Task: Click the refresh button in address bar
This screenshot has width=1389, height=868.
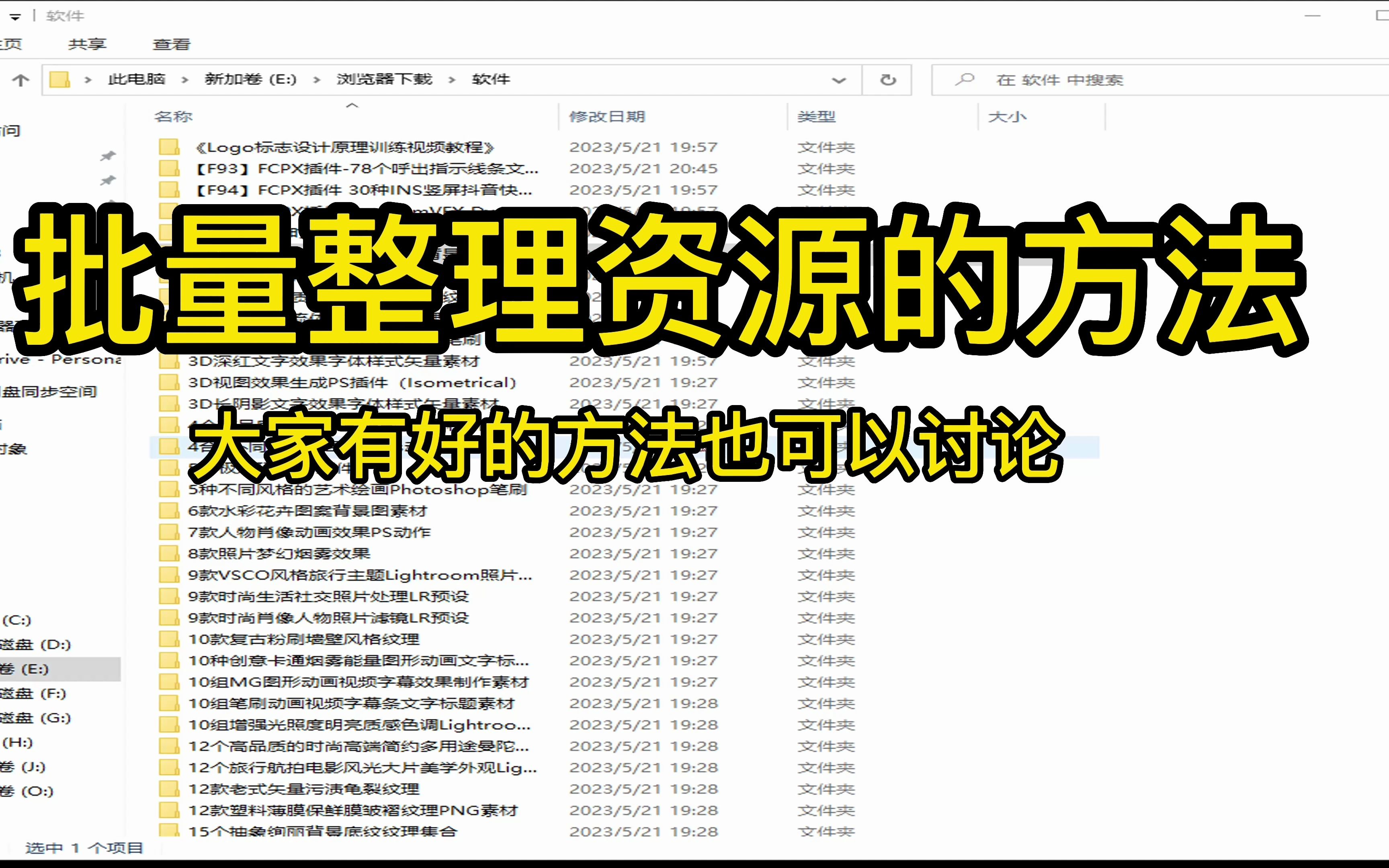Action: (887, 80)
